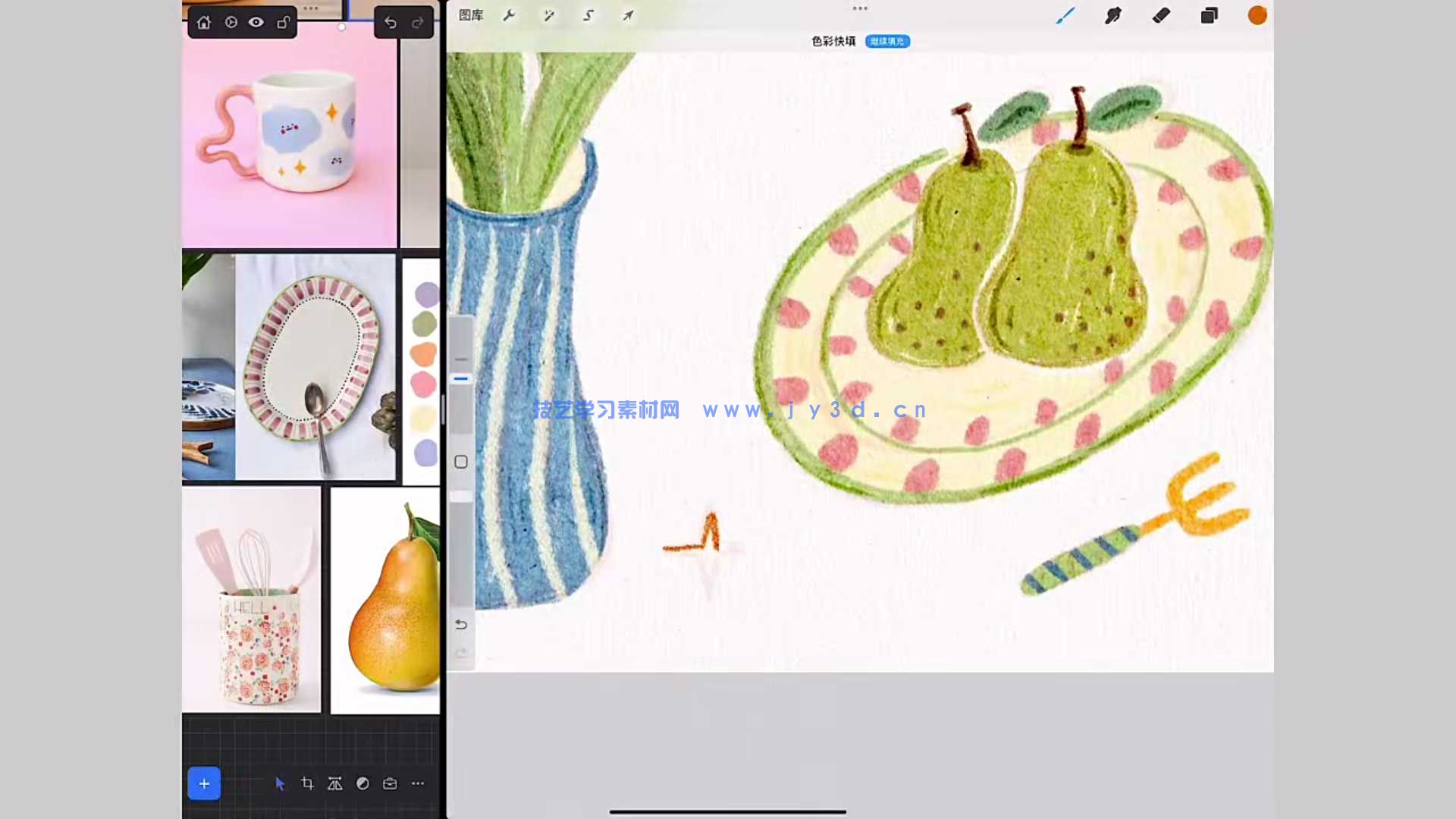Viewport: 1456px width, 819px height.
Task: Open the orange color swatch picker
Action: (x=1257, y=15)
